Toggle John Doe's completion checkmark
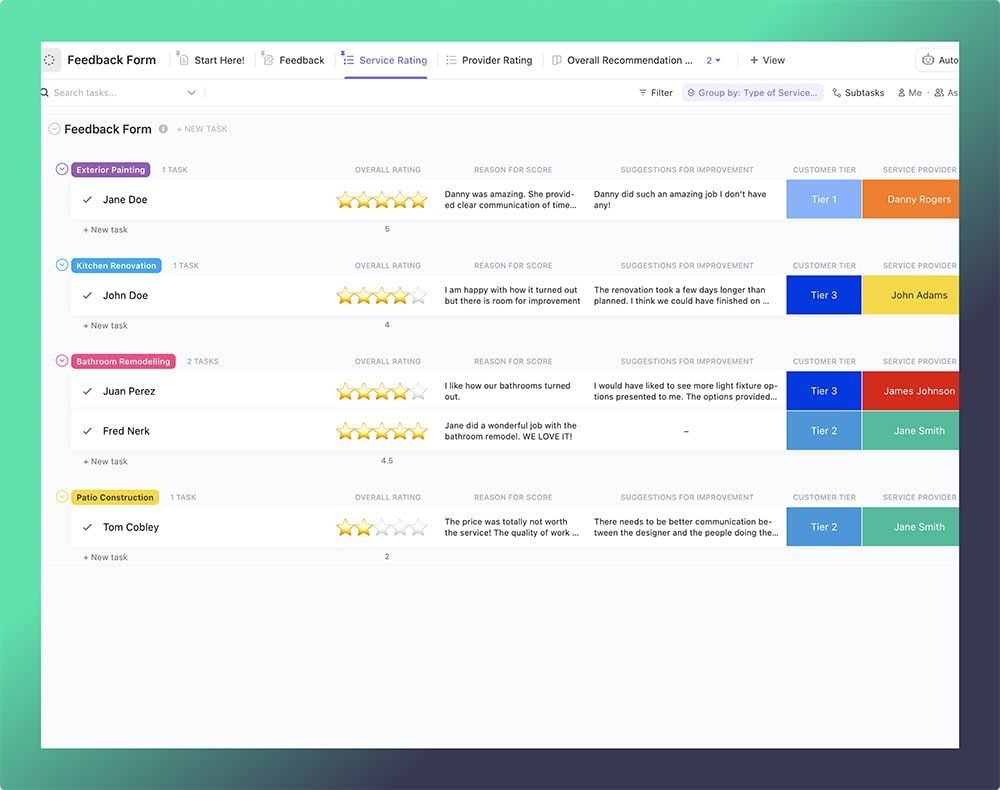This screenshot has height=790, width=1000. click(88, 295)
